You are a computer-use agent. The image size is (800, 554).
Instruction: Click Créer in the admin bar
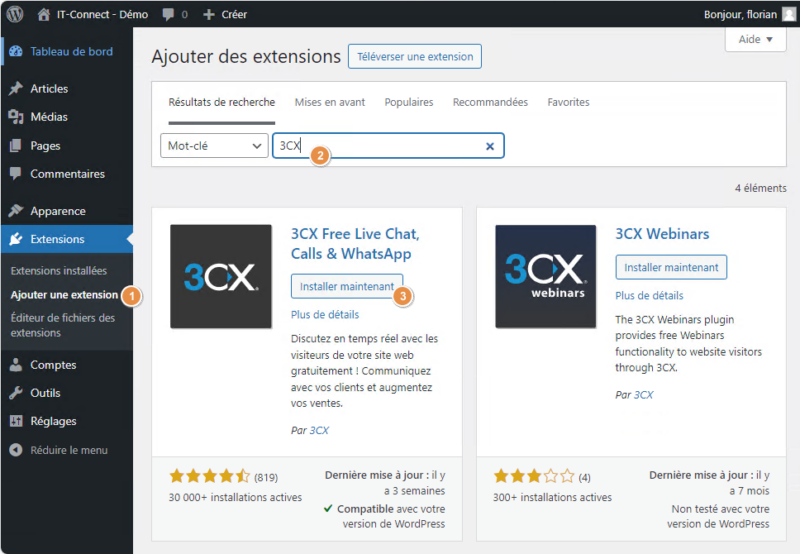234,14
